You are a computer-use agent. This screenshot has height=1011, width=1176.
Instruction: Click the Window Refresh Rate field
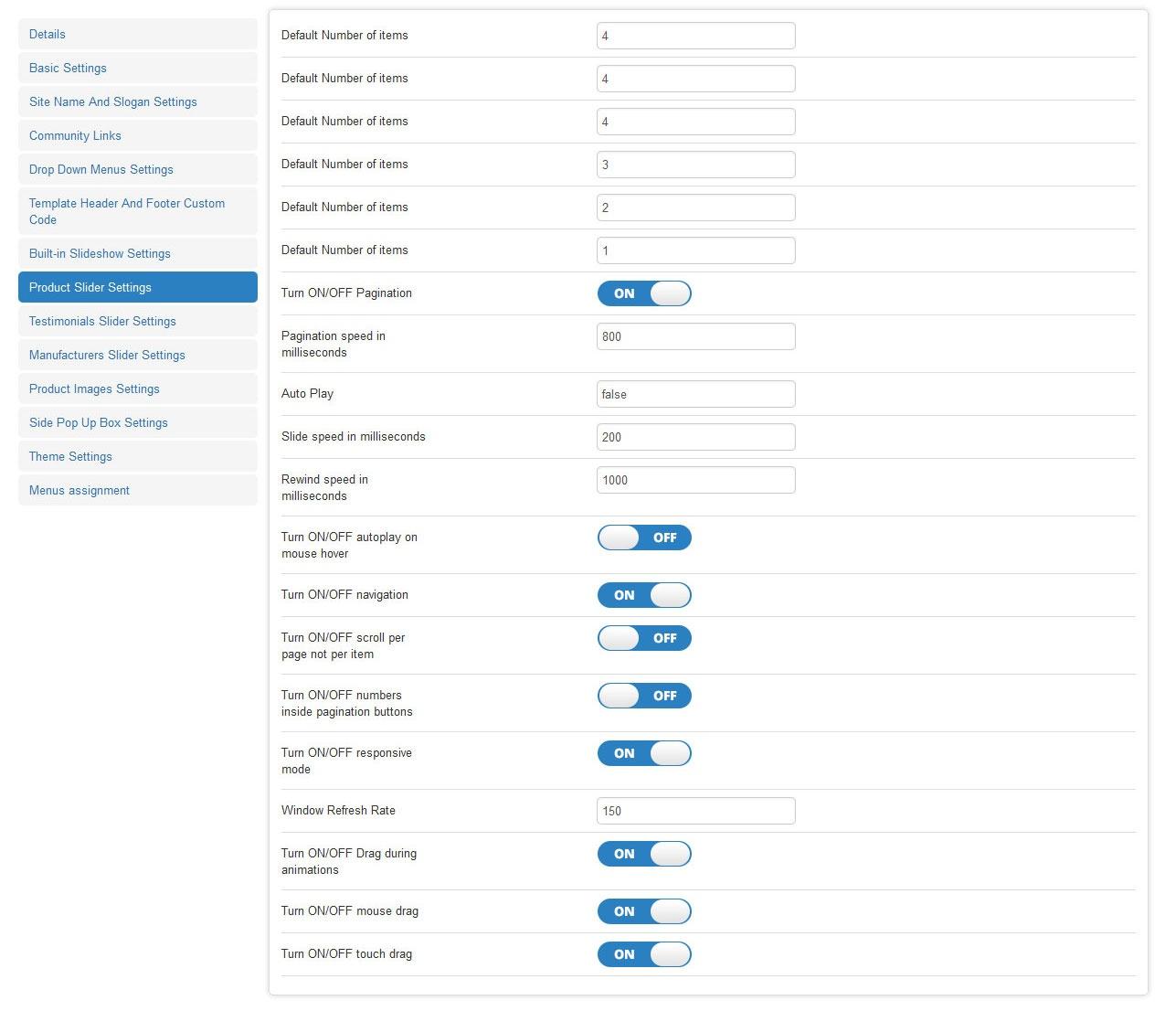point(695,811)
